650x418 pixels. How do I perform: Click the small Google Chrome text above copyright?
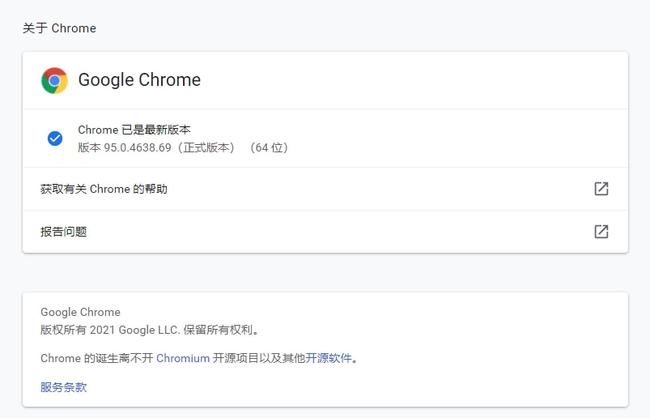tap(80, 312)
